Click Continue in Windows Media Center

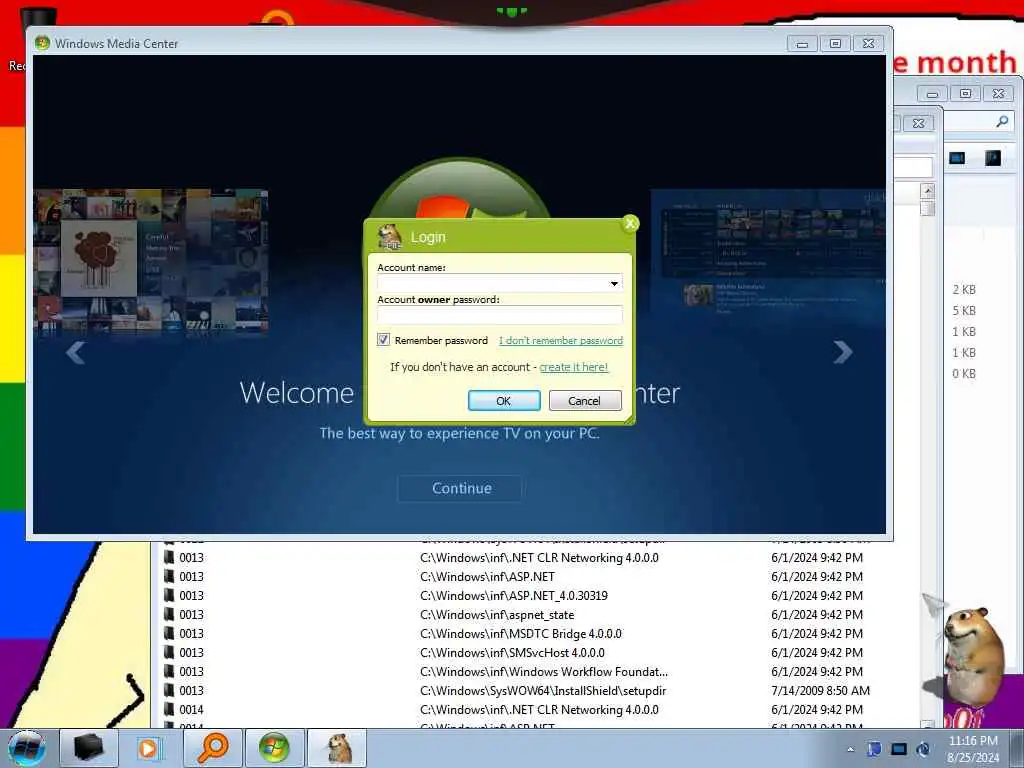pyautogui.click(x=460, y=488)
